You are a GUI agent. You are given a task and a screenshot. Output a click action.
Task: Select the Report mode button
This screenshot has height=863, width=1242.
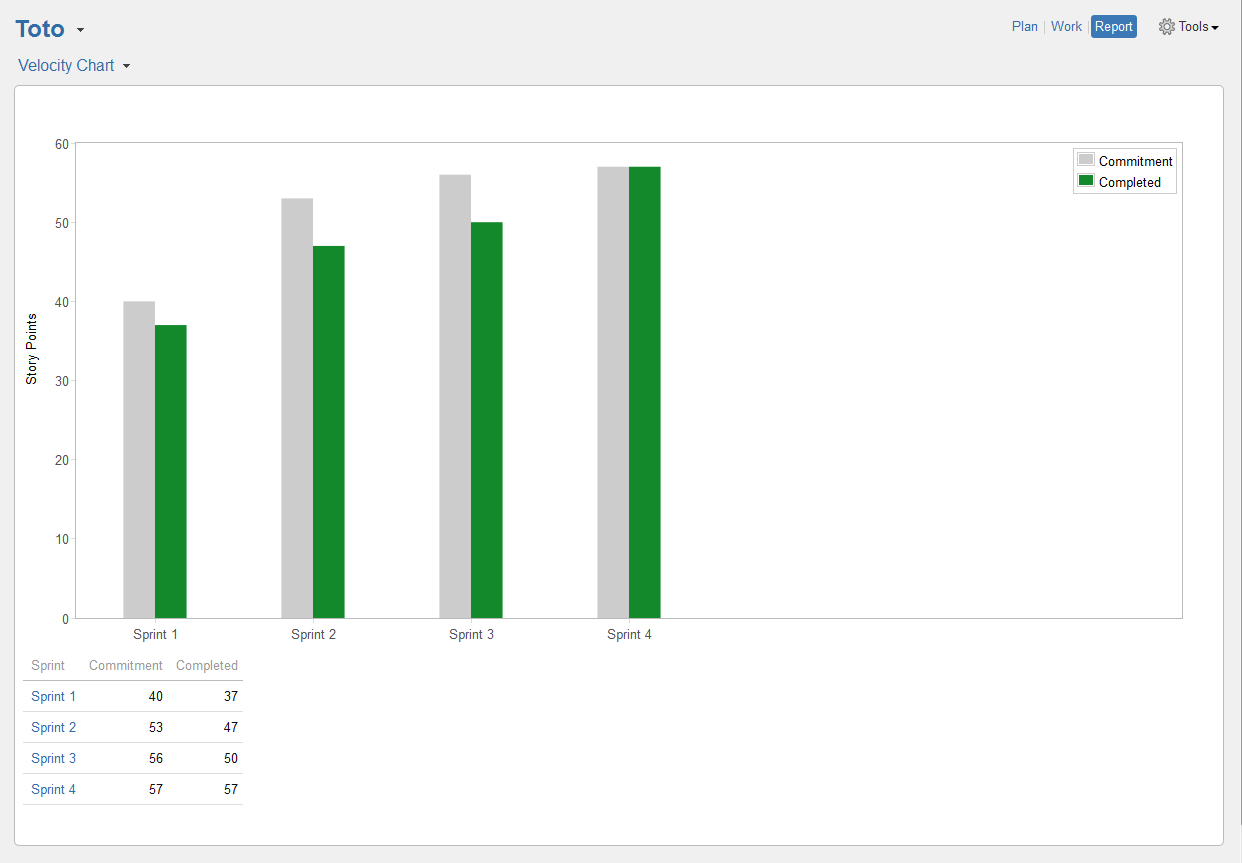1113,27
